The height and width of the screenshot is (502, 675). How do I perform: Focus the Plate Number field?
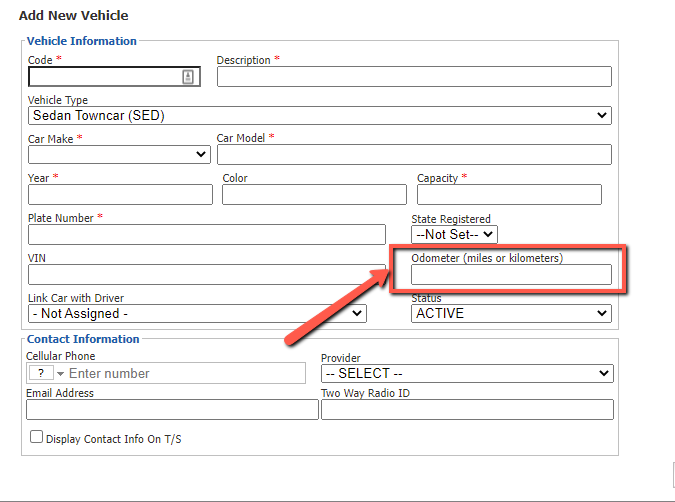tap(207, 235)
